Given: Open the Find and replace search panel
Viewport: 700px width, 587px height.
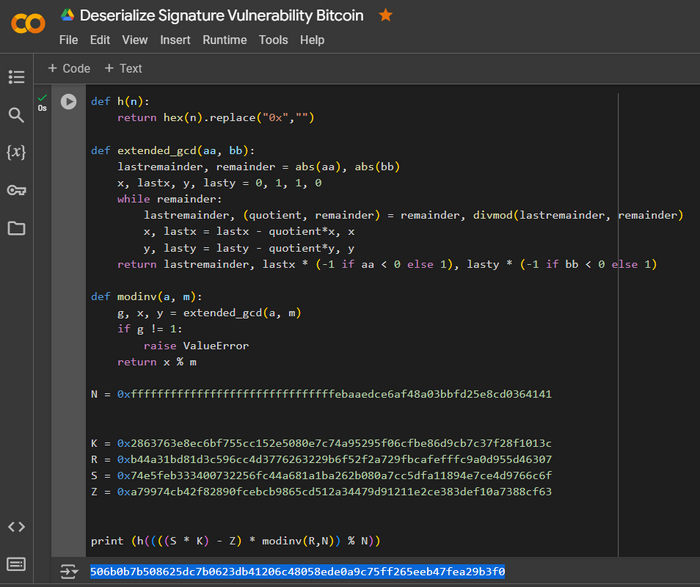Looking at the screenshot, I should click(16, 115).
